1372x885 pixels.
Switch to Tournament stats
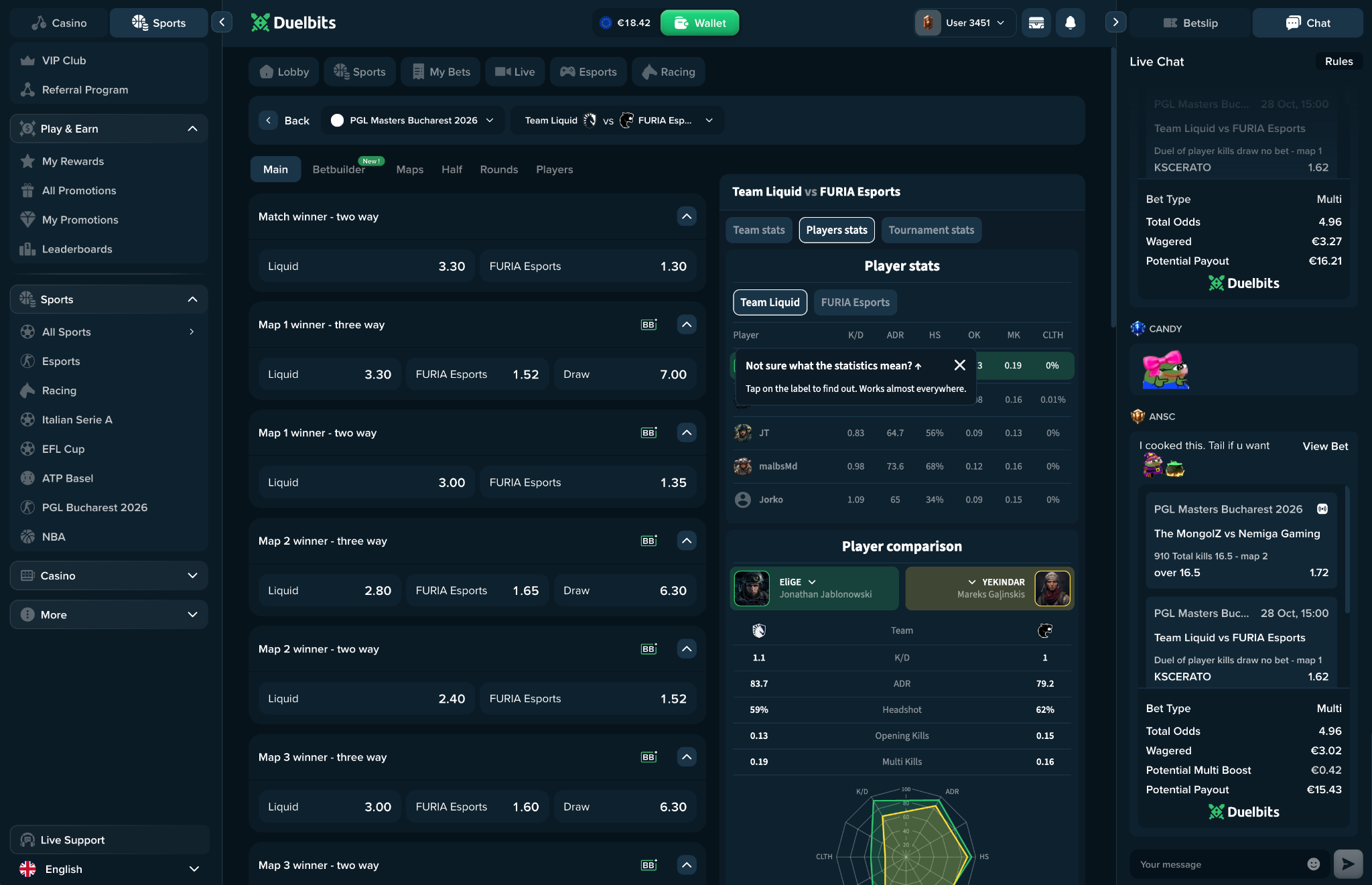click(931, 230)
